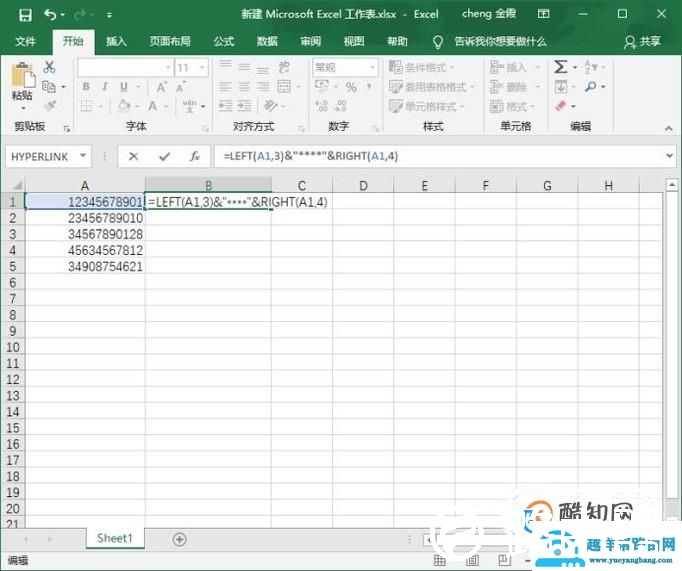The height and width of the screenshot is (571, 682).
Task: Select the Sheet1 worksheet tab
Action: (114, 538)
